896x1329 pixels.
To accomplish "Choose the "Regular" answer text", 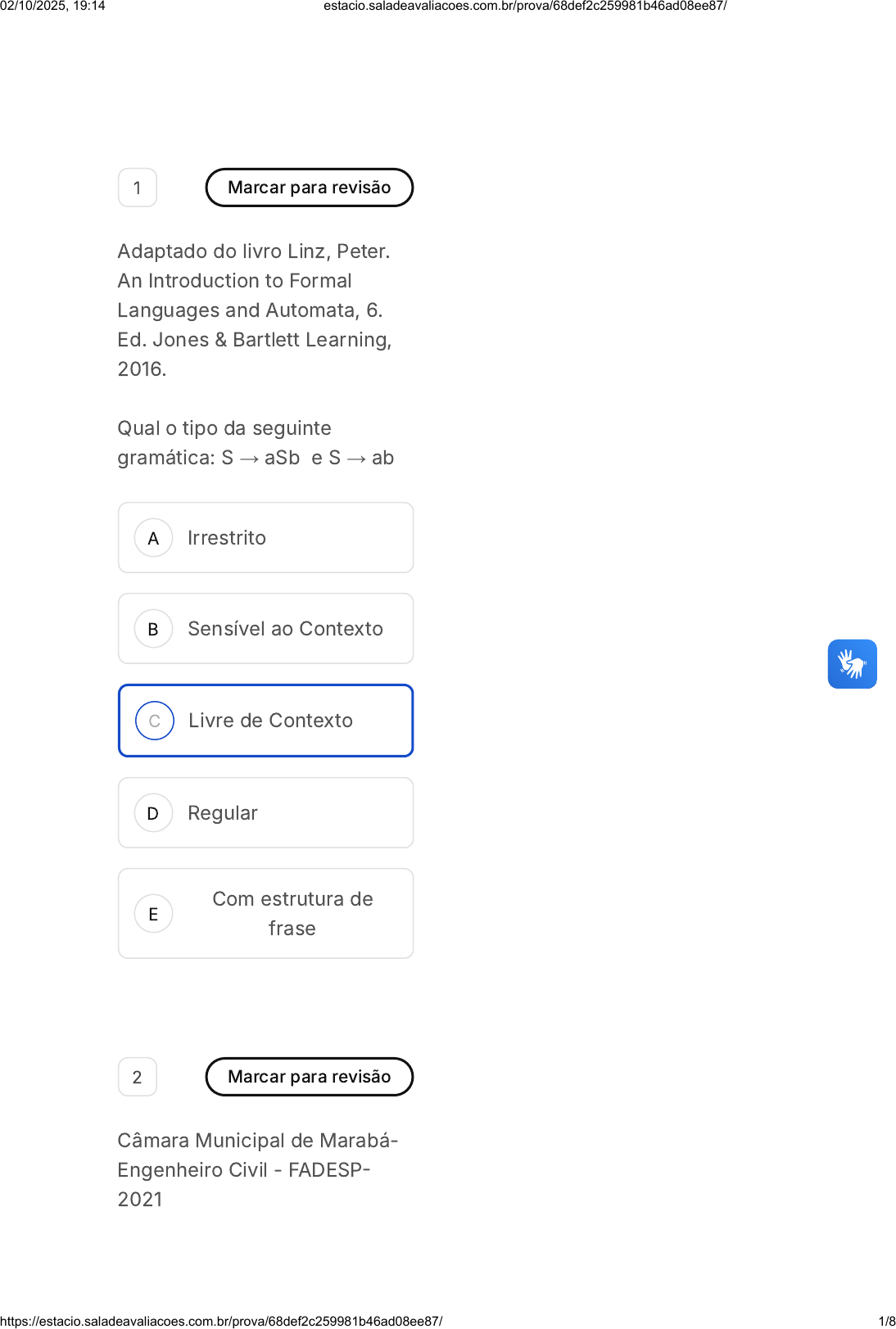I will [x=223, y=813].
